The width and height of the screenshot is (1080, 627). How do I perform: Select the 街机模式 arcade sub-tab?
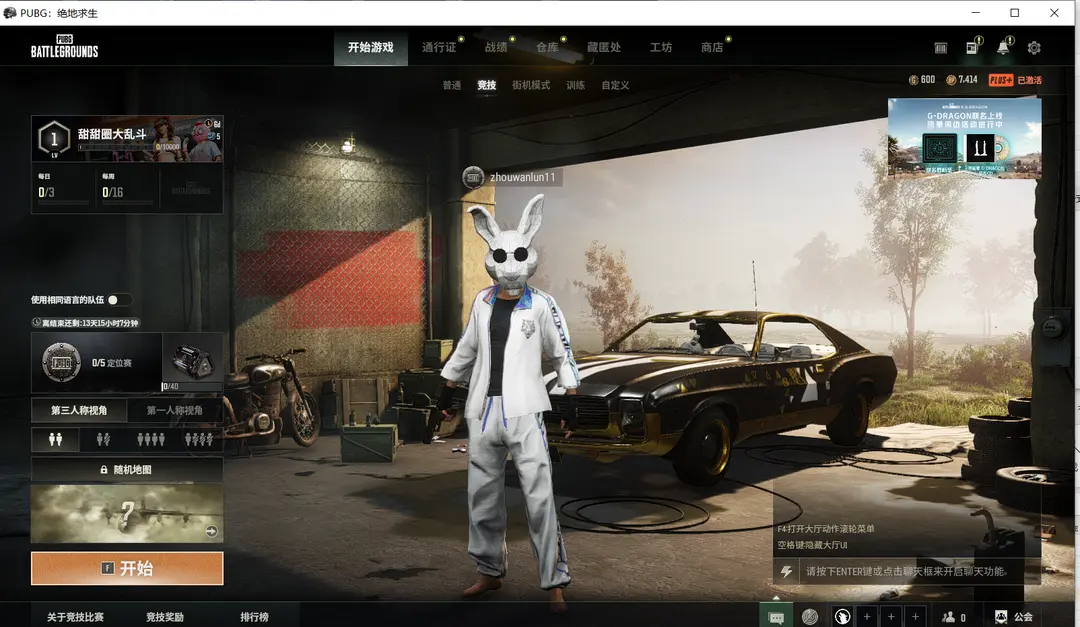(531, 85)
